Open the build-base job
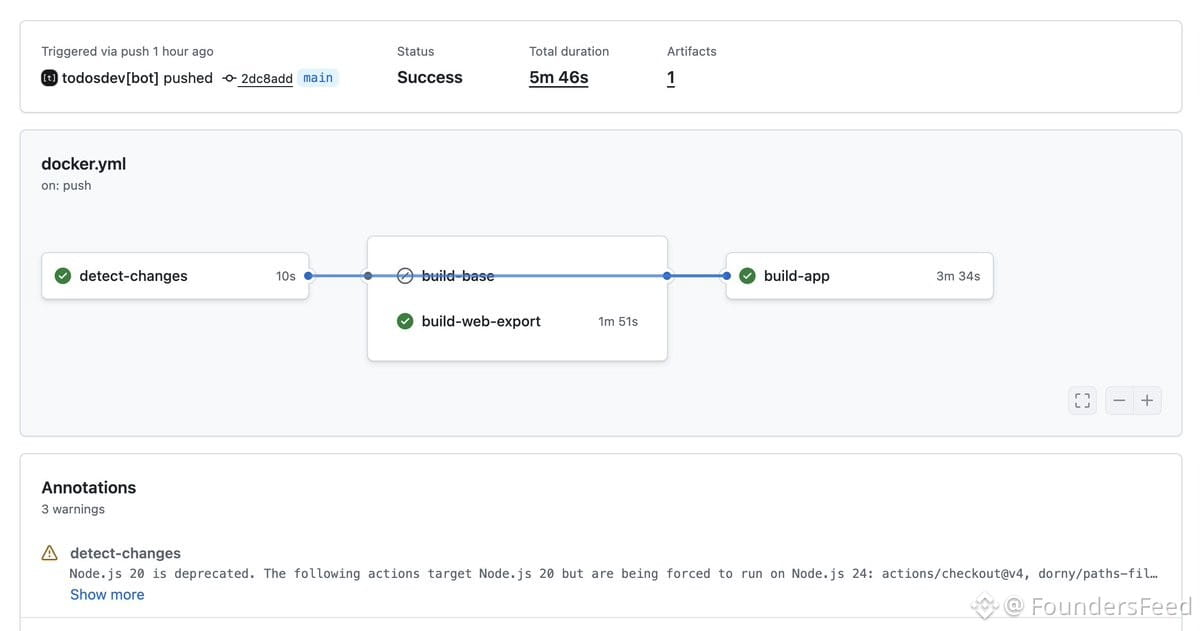Viewport: 1200px width, 631px height. (517, 276)
